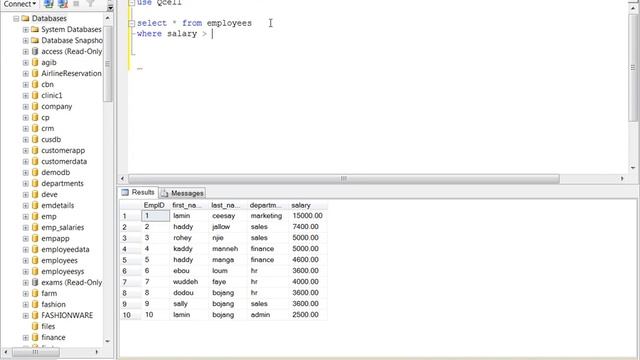
Task: Click the cell containing admin
Action: coord(267,315)
